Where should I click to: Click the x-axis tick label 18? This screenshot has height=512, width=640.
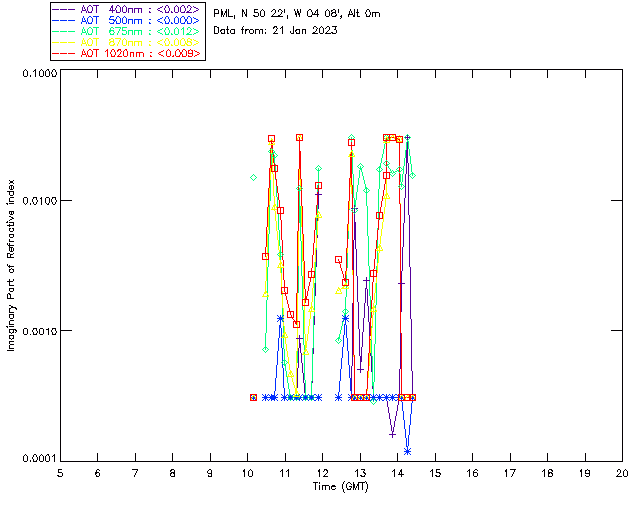tap(547, 473)
